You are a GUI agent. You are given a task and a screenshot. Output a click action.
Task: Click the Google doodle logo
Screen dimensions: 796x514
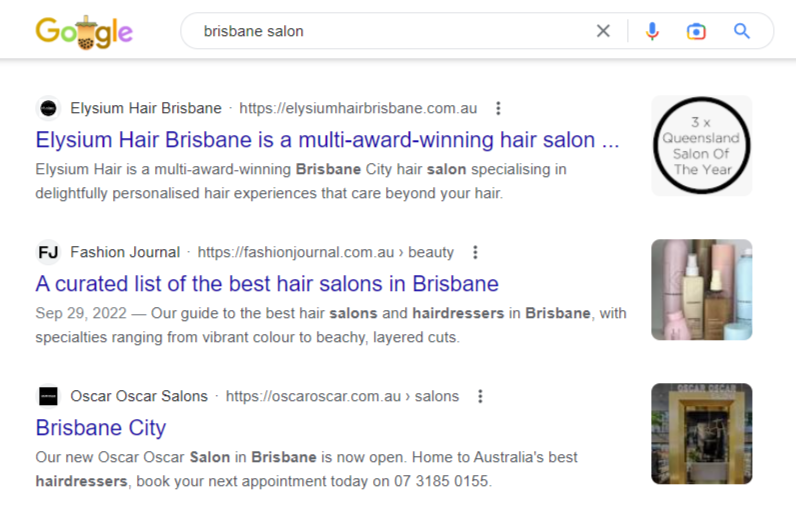click(84, 32)
